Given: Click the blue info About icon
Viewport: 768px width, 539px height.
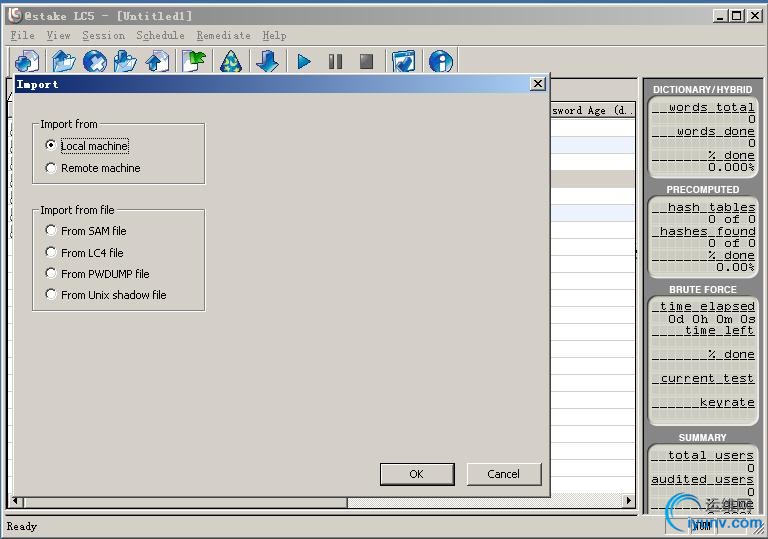Looking at the screenshot, I should click(441, 62).
